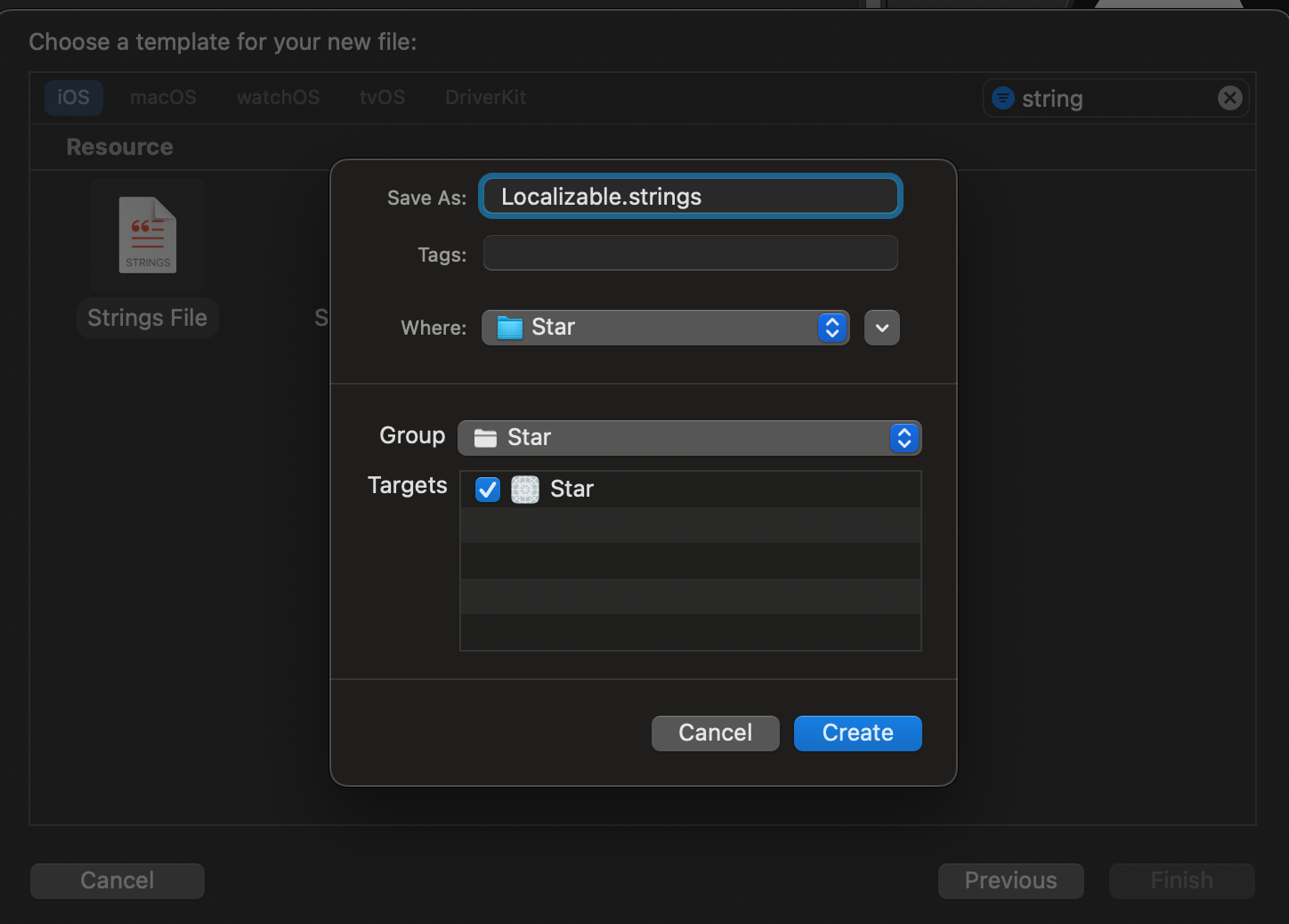The image size is (1289, 924).
Task: Click the Tags input field
Action: coord(691,253)
